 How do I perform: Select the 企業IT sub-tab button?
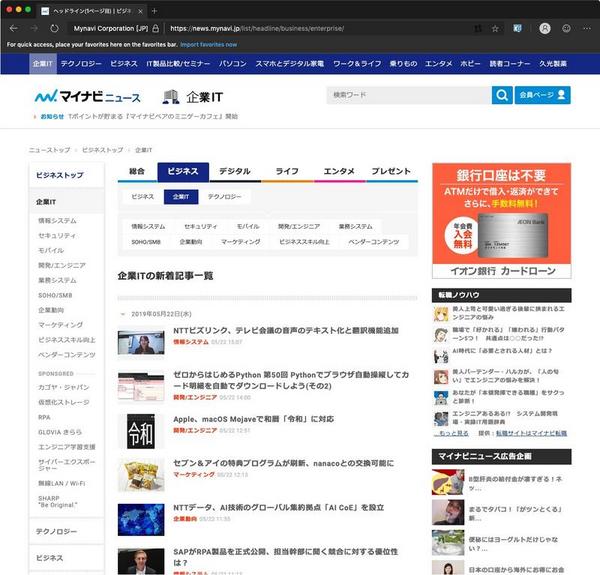click(x=181, y=197)
